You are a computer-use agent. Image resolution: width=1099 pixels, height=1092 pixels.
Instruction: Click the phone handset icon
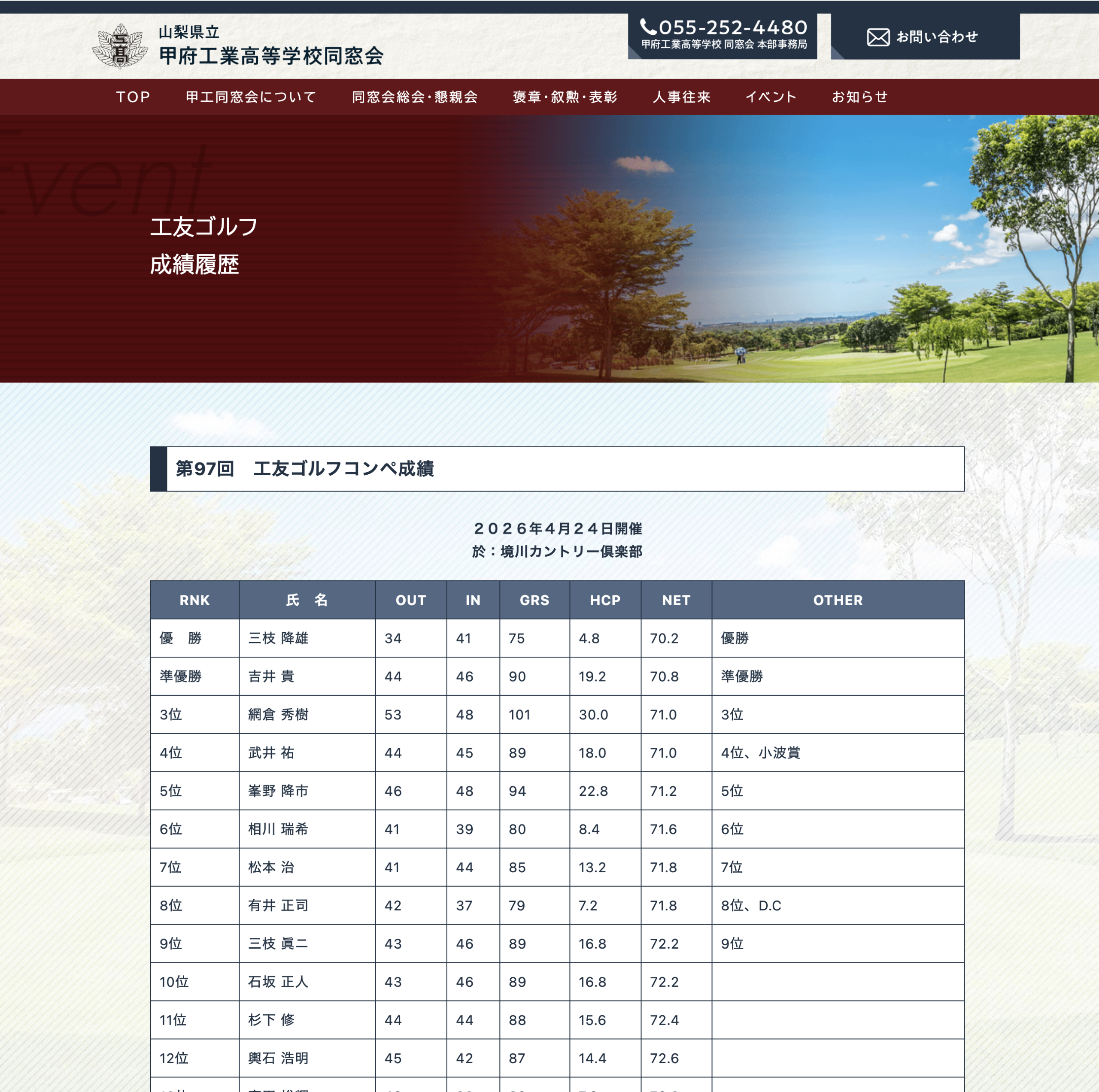(647, 27)
